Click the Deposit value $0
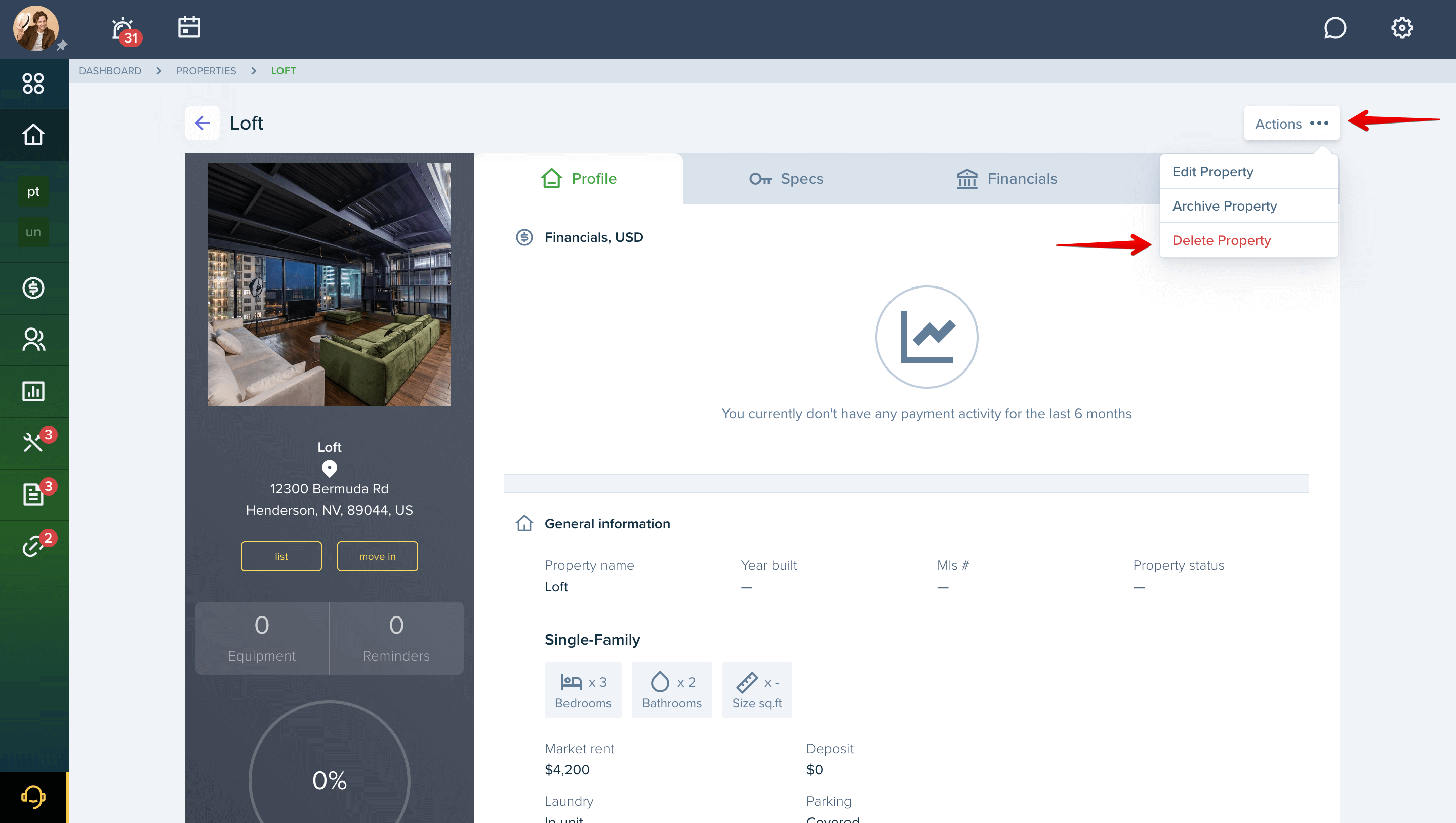This screenshot has height=823, width=1456. [815, 770]
